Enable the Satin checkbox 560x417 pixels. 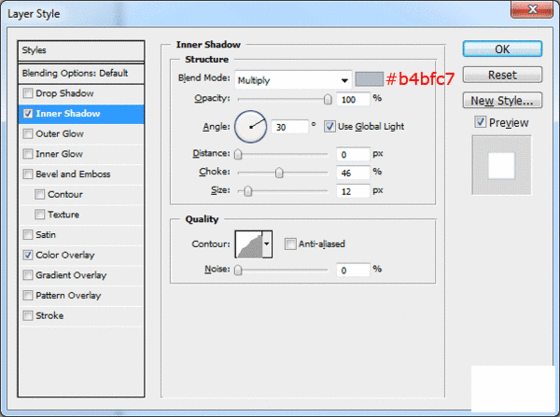click(28, 235)
